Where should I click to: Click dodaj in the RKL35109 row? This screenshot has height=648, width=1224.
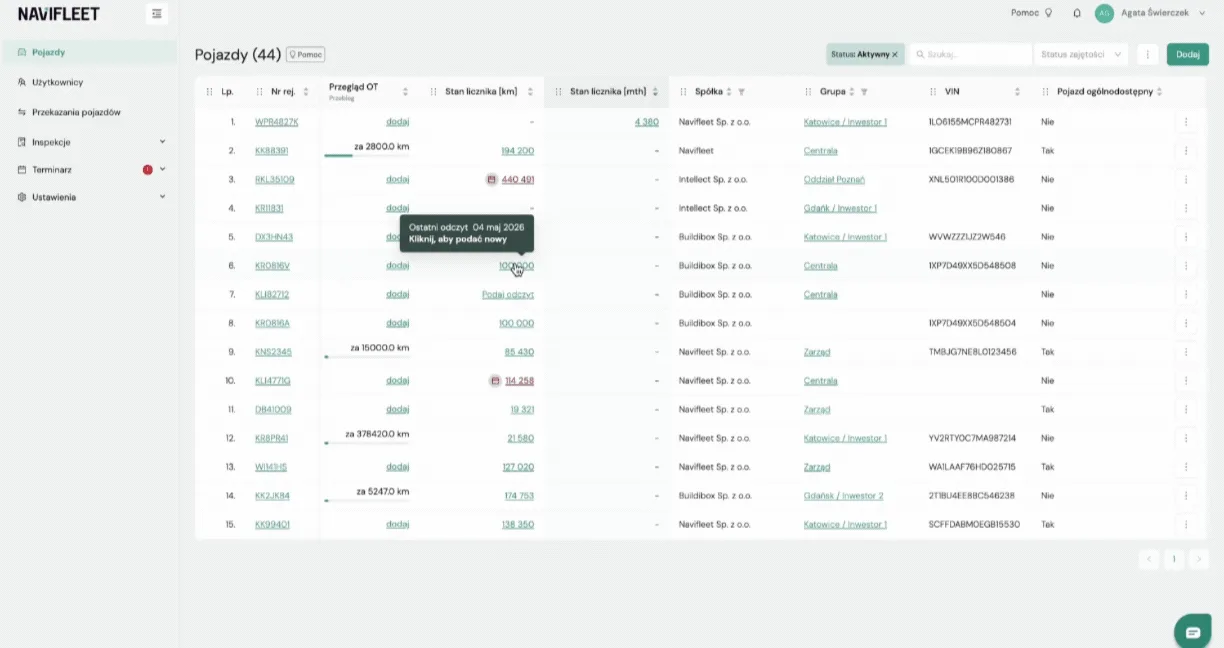click(x=398, y=180)
